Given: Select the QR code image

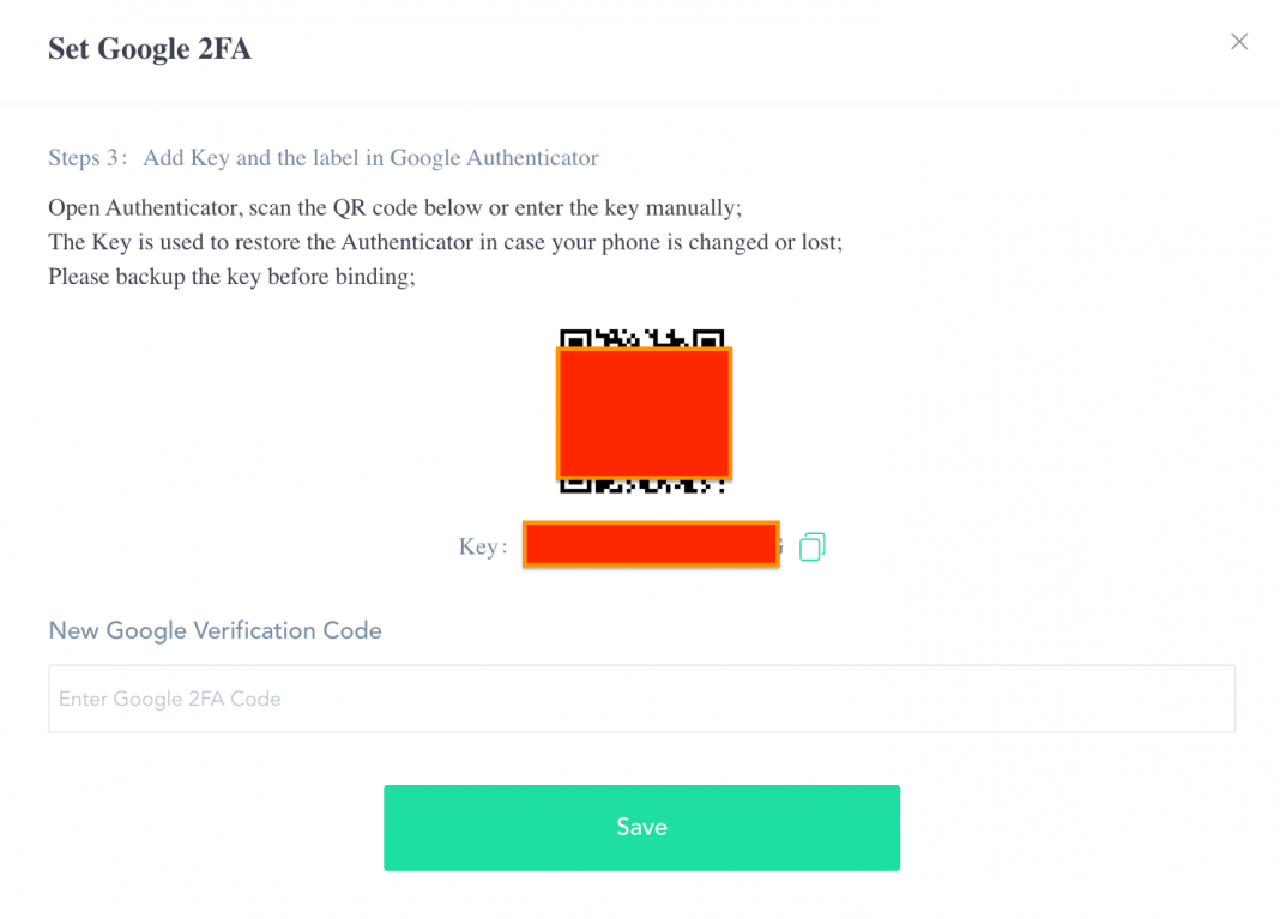Looking at the screenshot, I should point(642,411).
